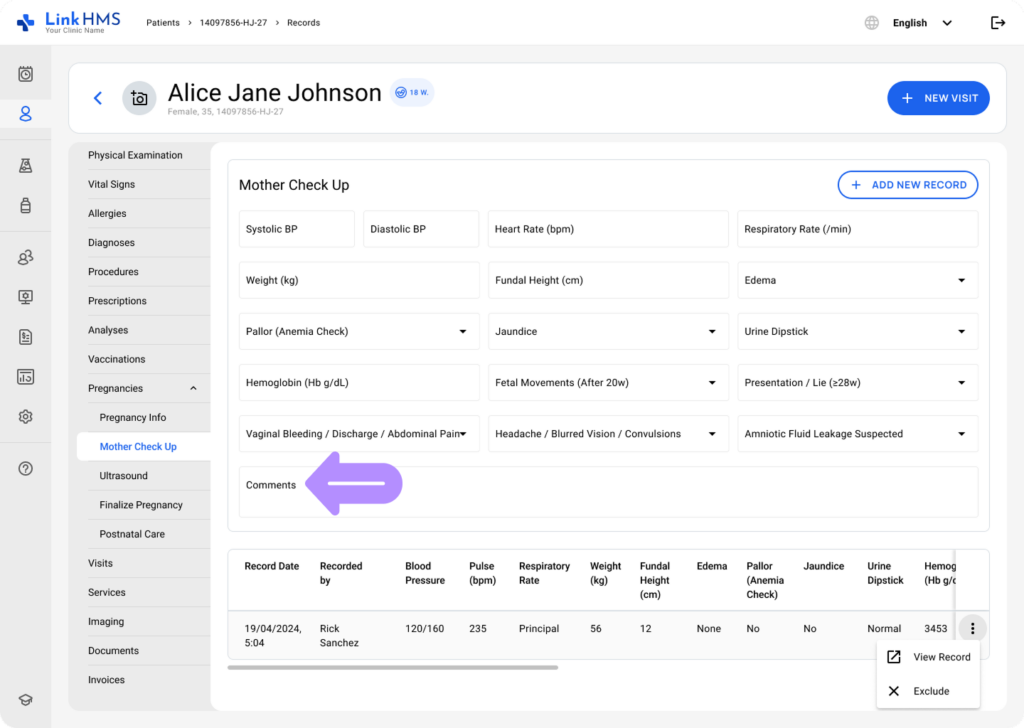
Task: Open the English language selector
Action: coord(920,23)
